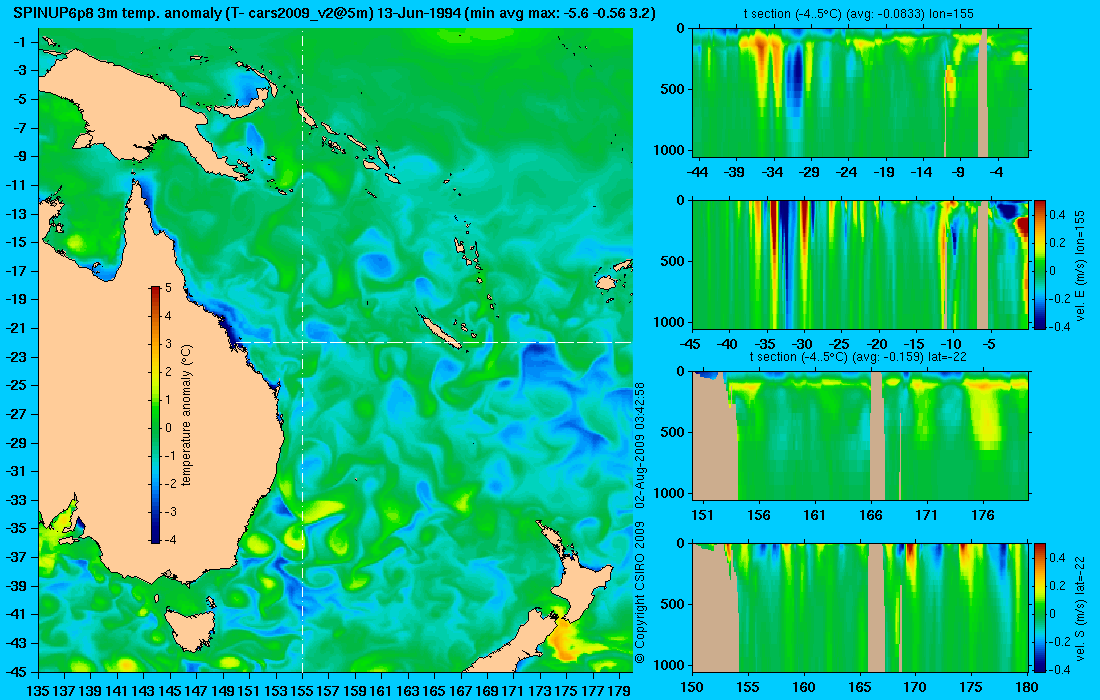
Task: Click the vertical dashed section line at lon 155
Action: pos(302,350)
